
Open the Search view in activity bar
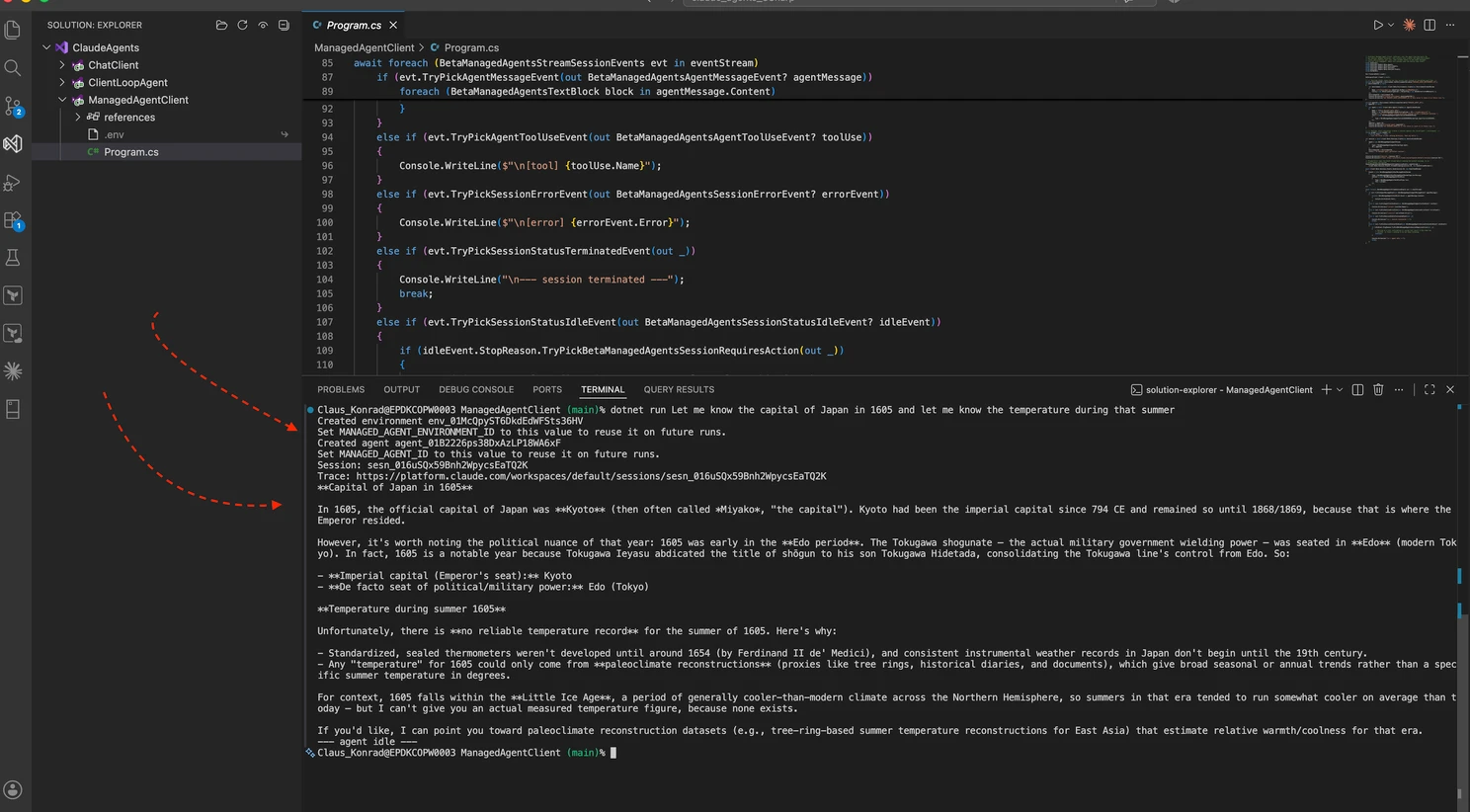click(x=13, y=68)
